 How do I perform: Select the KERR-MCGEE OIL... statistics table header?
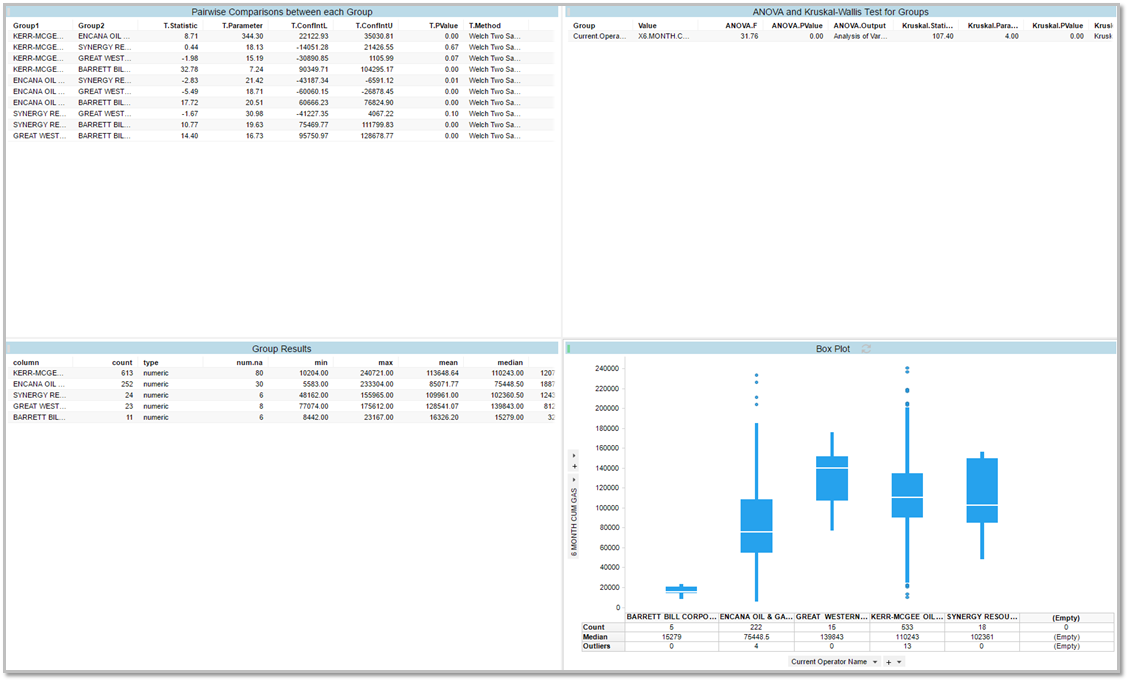(x=907, y=617)
